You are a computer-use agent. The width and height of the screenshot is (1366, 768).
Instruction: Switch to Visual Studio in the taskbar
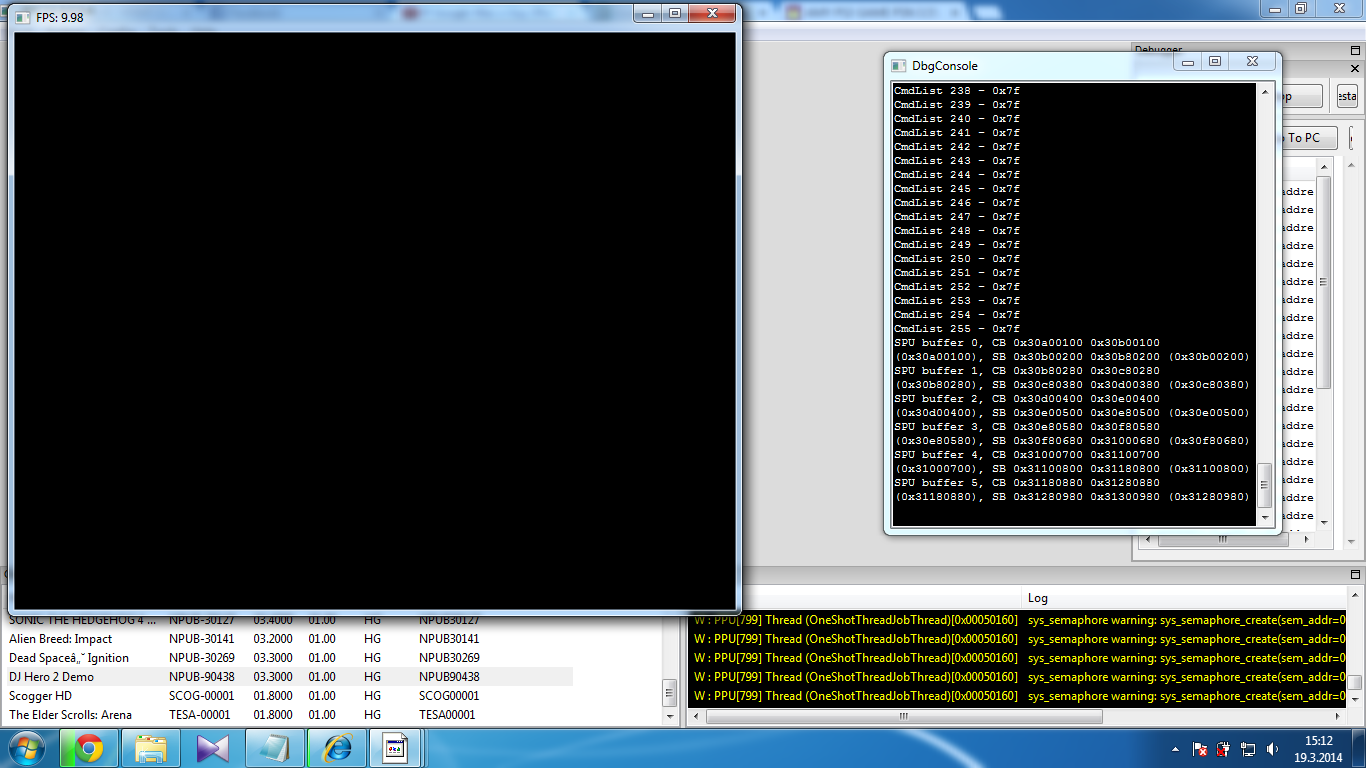click(213, 748)
